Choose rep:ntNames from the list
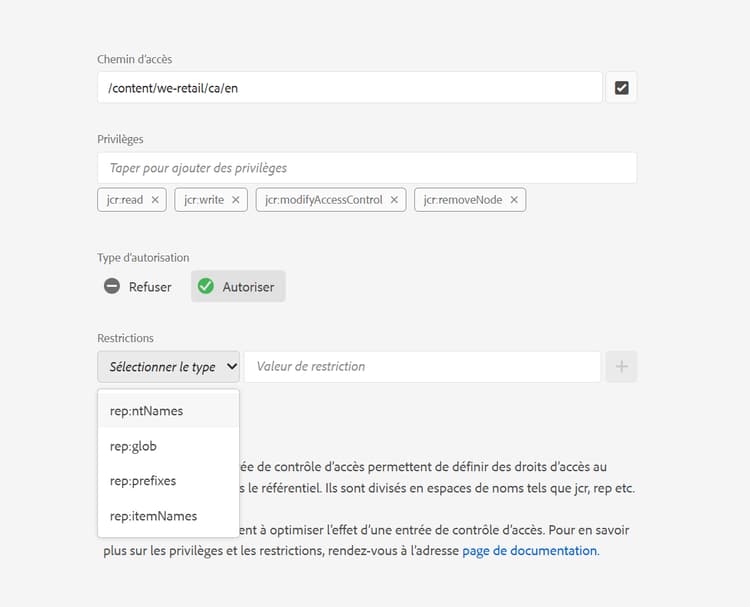750x607 pixels. (x=146, y=410)
